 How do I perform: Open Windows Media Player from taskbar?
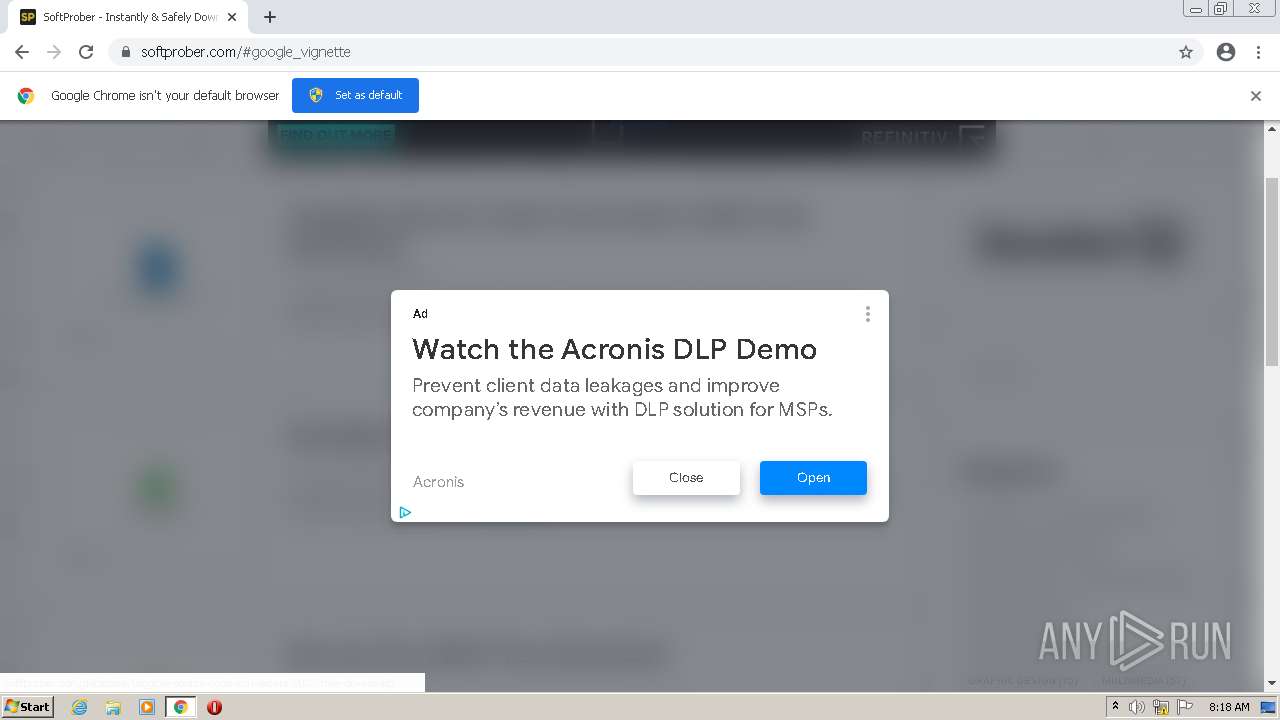pos(147,707)
